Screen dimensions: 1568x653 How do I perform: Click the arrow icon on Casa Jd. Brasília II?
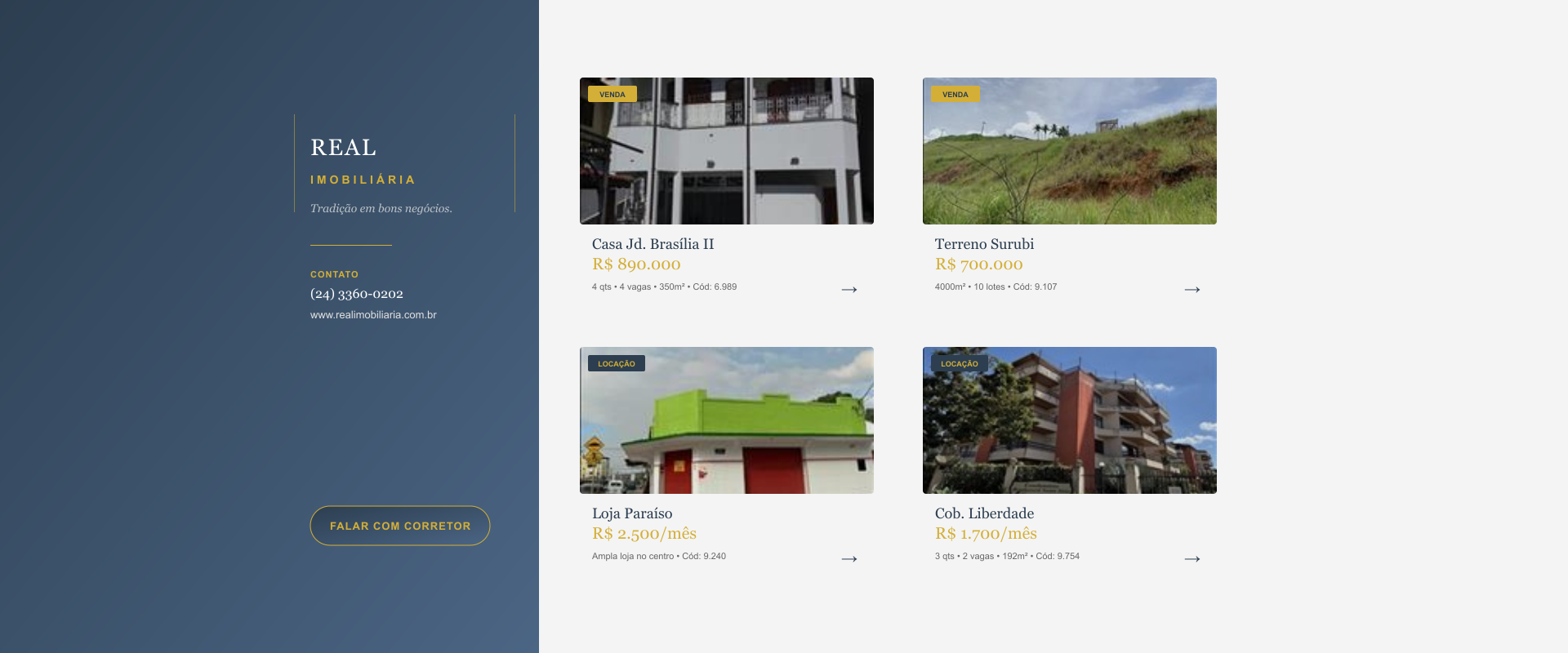[849, 290]
